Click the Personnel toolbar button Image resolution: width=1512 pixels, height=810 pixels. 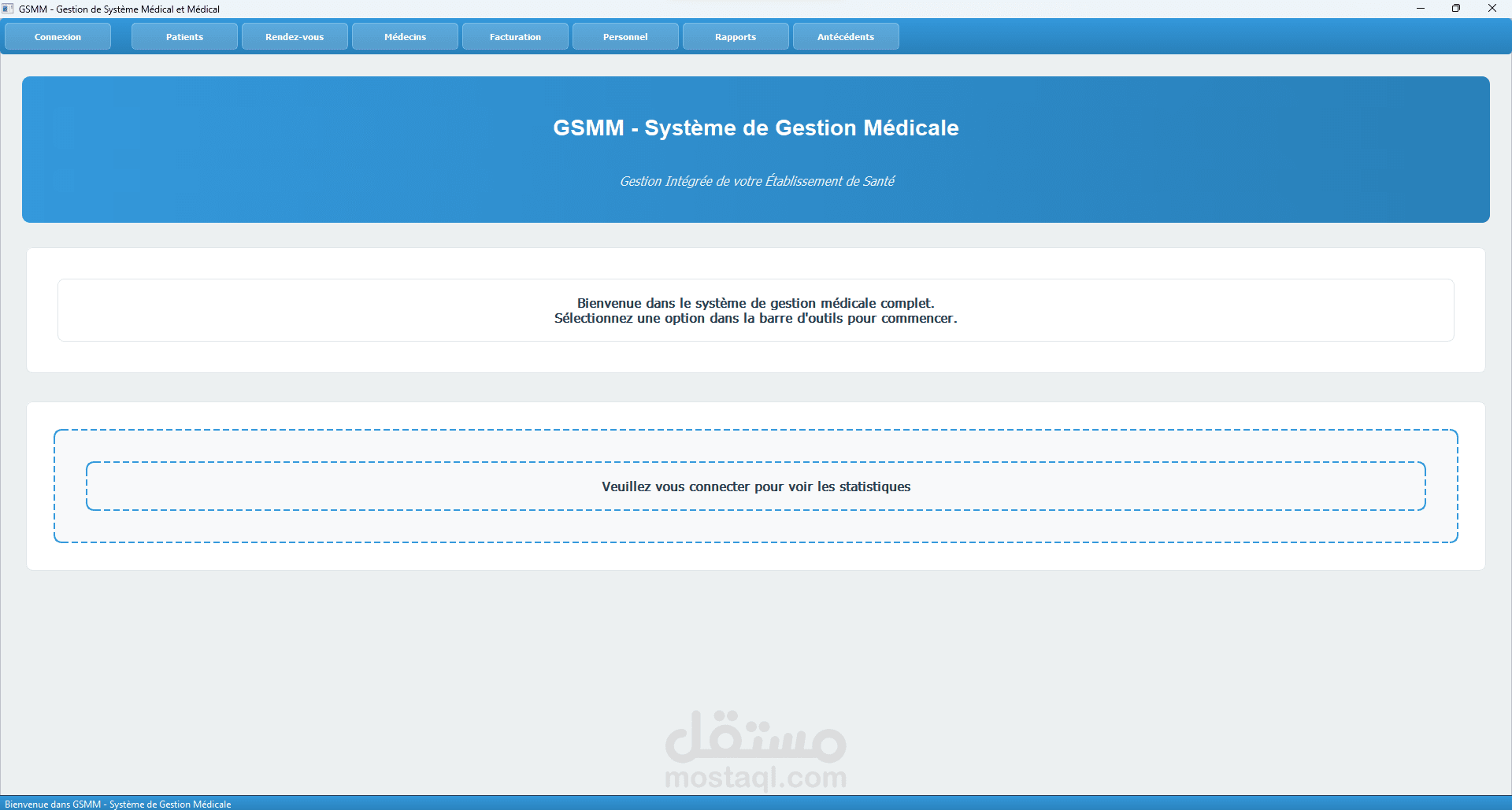pyautogui.click(x=625, y=37)
